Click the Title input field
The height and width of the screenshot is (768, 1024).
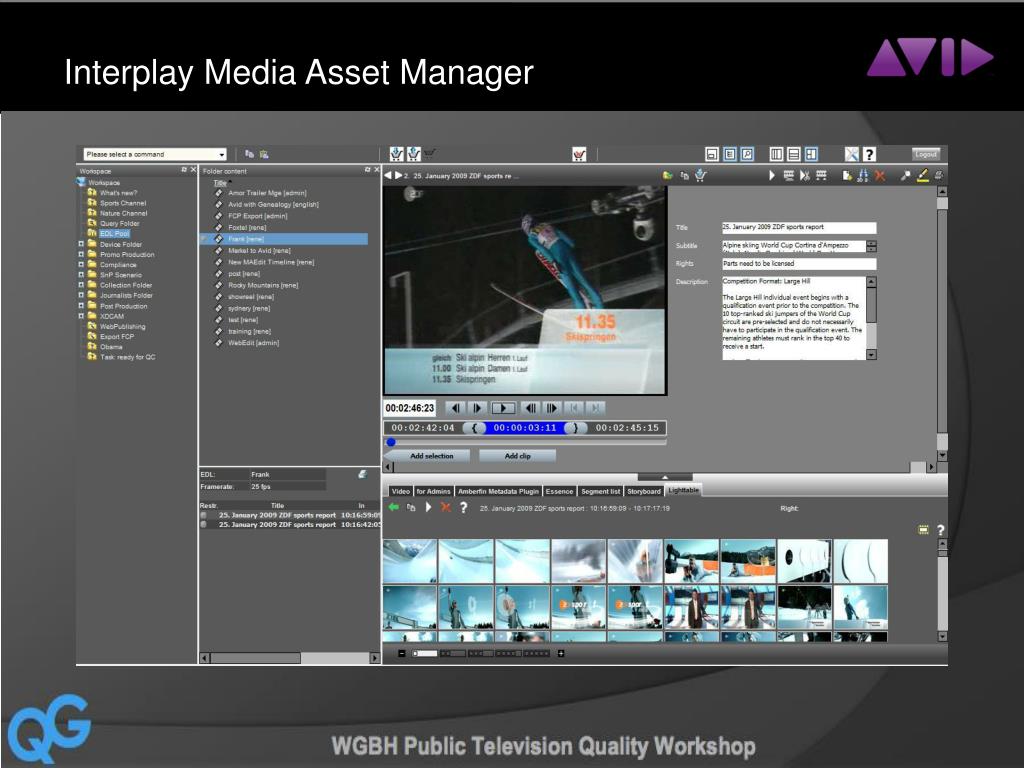coord(799,227)
